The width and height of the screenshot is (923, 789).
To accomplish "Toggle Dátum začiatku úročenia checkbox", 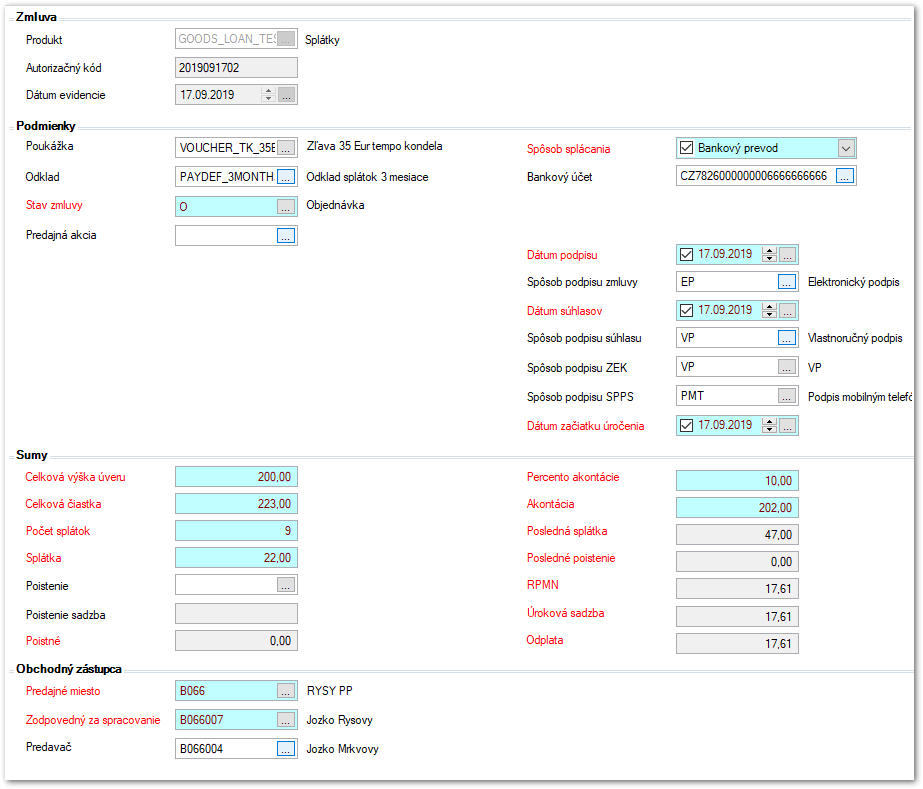I will coord(686,425).
